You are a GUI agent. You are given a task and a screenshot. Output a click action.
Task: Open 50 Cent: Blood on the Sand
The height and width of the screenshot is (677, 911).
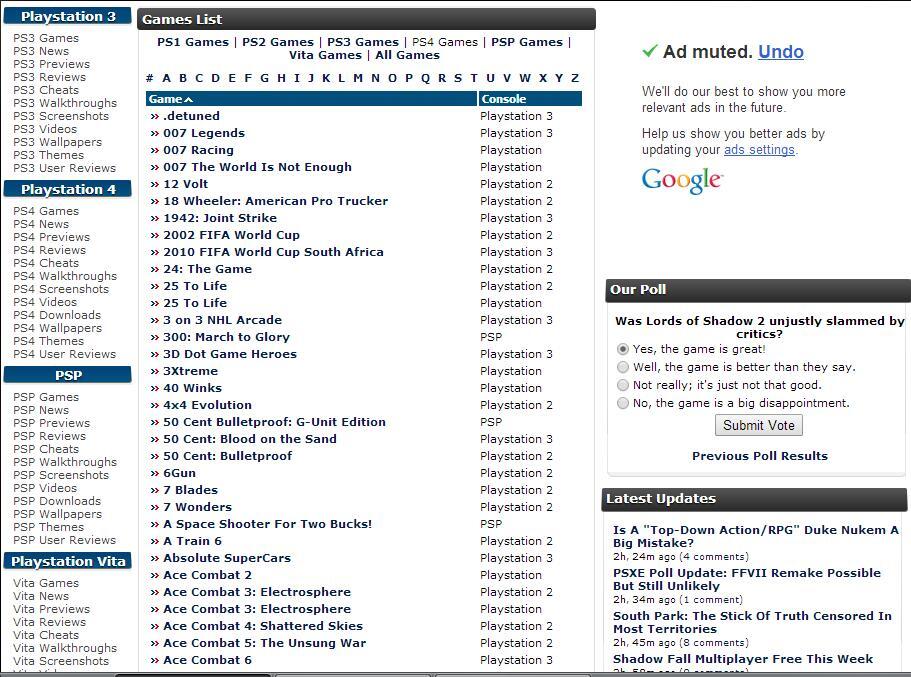pyautogui.click(x=250, y=439)
